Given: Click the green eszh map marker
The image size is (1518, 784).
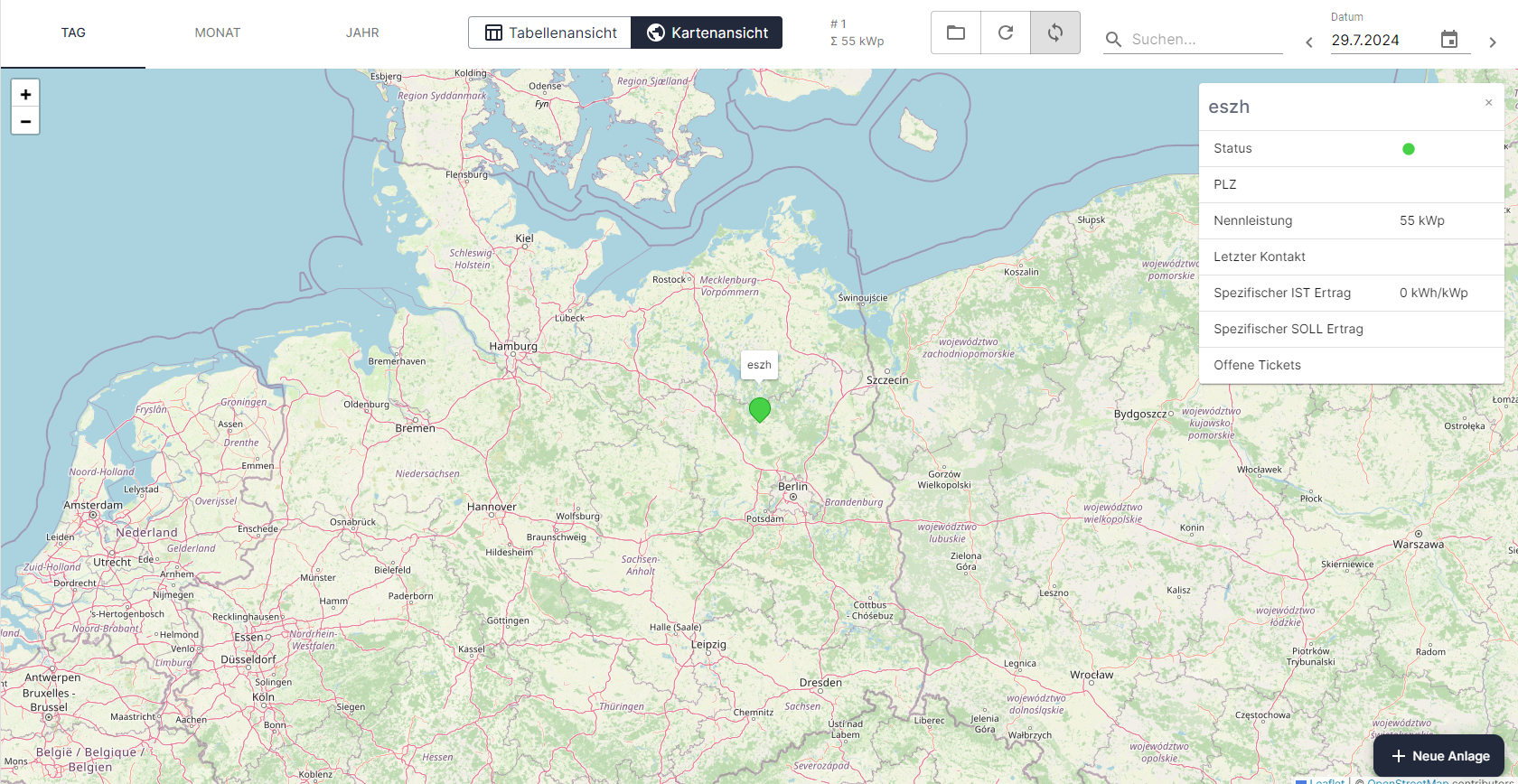Looking at the screenshot, I should pyautogui.click(x=760, y=409).
